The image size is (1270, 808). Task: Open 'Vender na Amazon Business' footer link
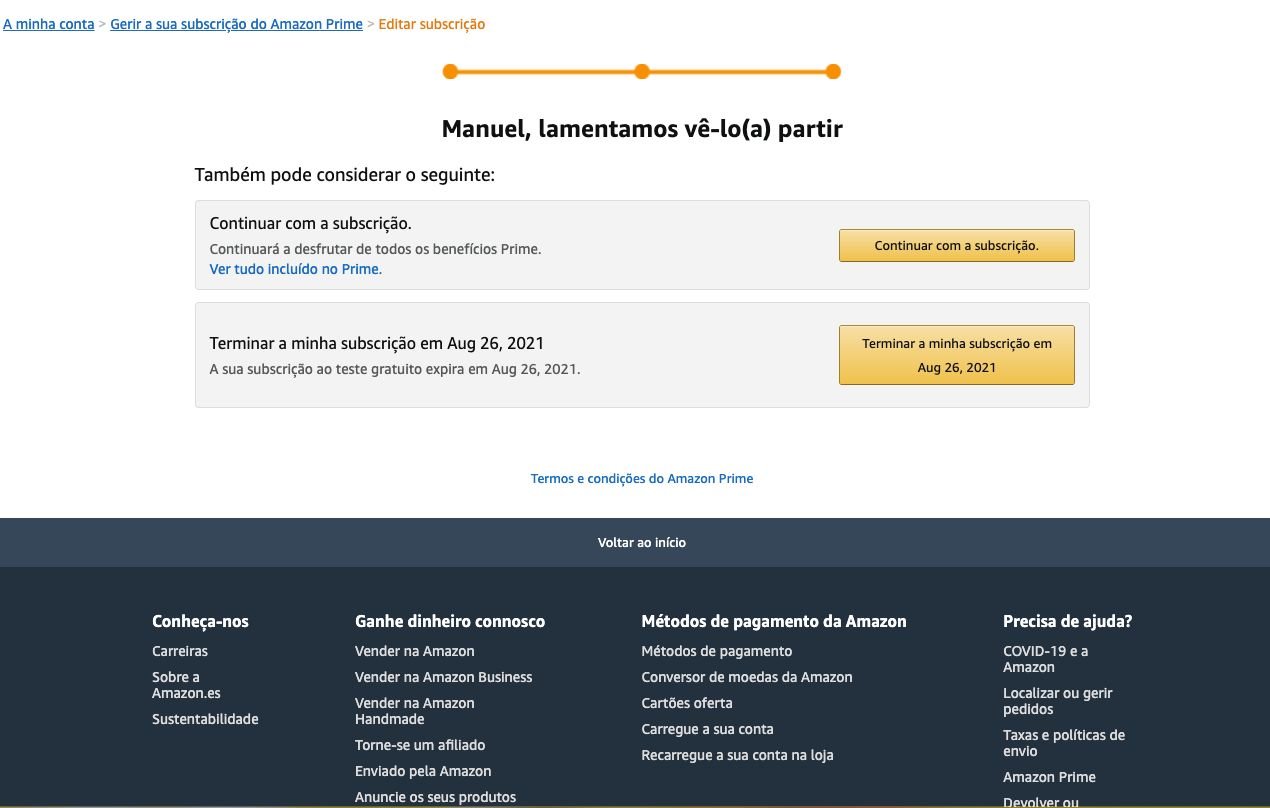[x=444, y=677]
